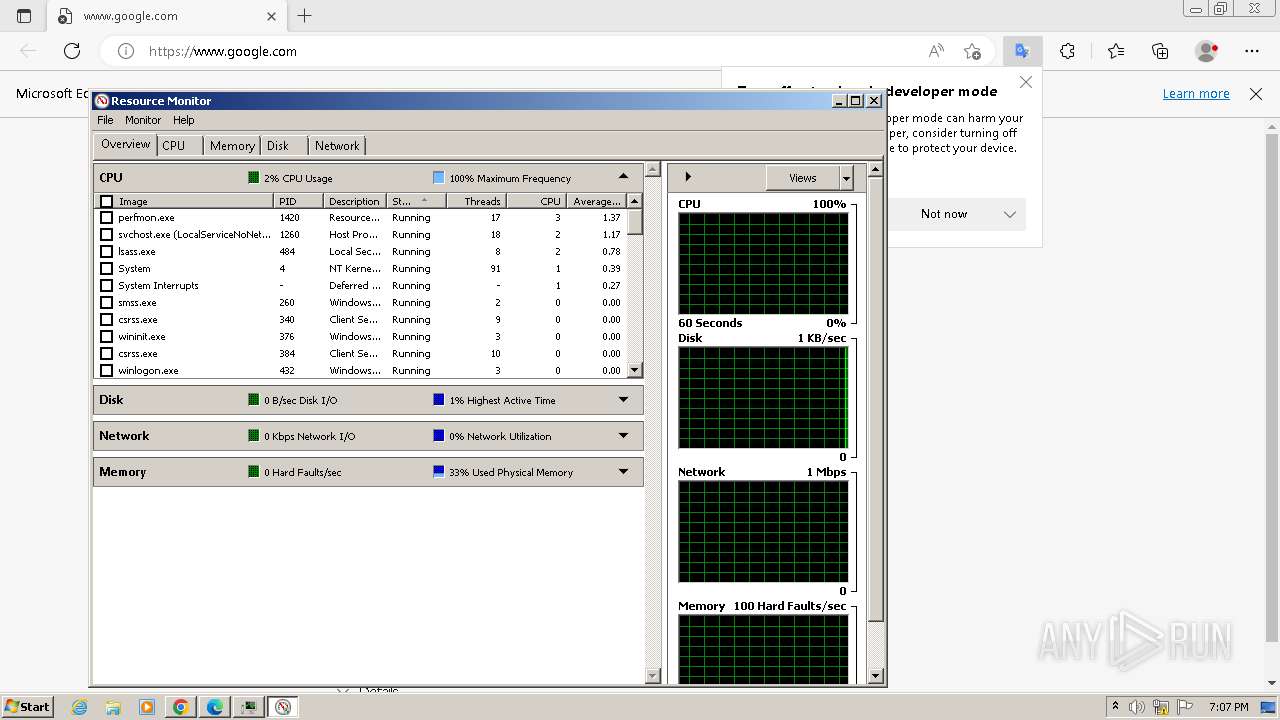Open the Collections icon in Edge
The image size is (1280, 720).
(1160, 51)
